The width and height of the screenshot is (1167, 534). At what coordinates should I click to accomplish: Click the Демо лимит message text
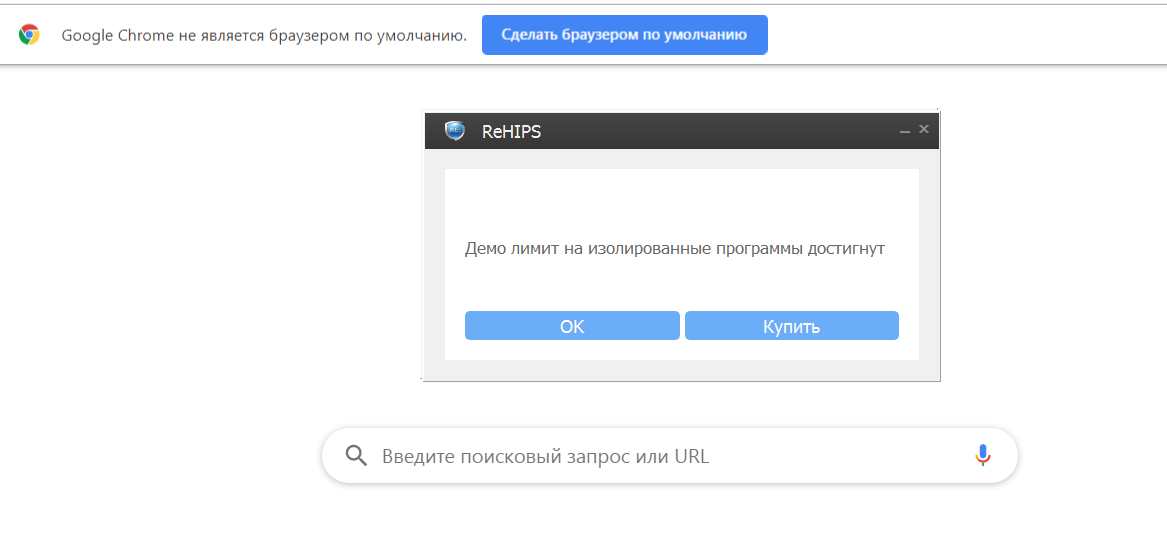pyautogui.click(x=674, y=248)
